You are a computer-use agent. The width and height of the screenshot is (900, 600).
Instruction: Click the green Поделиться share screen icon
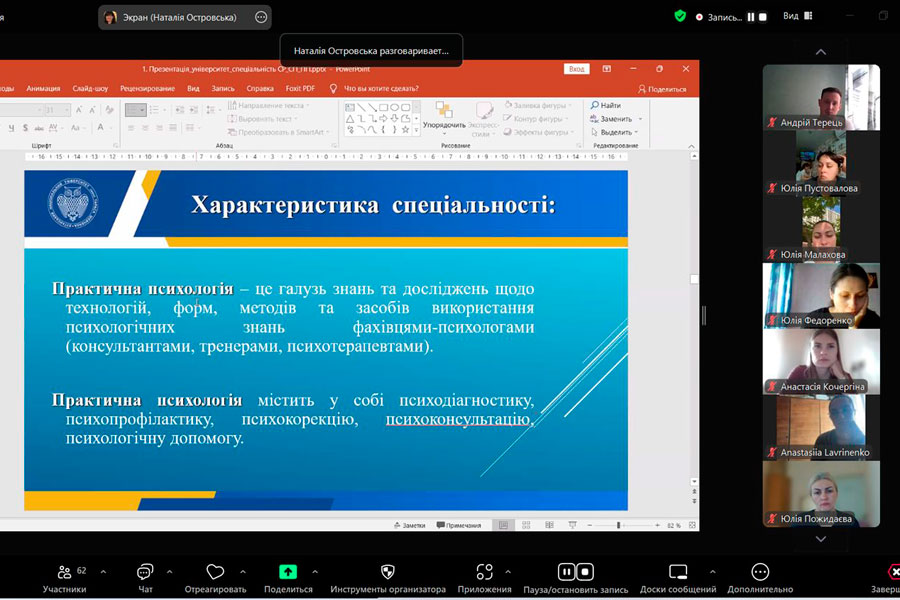pyautogui.click(x=288, y=573)
